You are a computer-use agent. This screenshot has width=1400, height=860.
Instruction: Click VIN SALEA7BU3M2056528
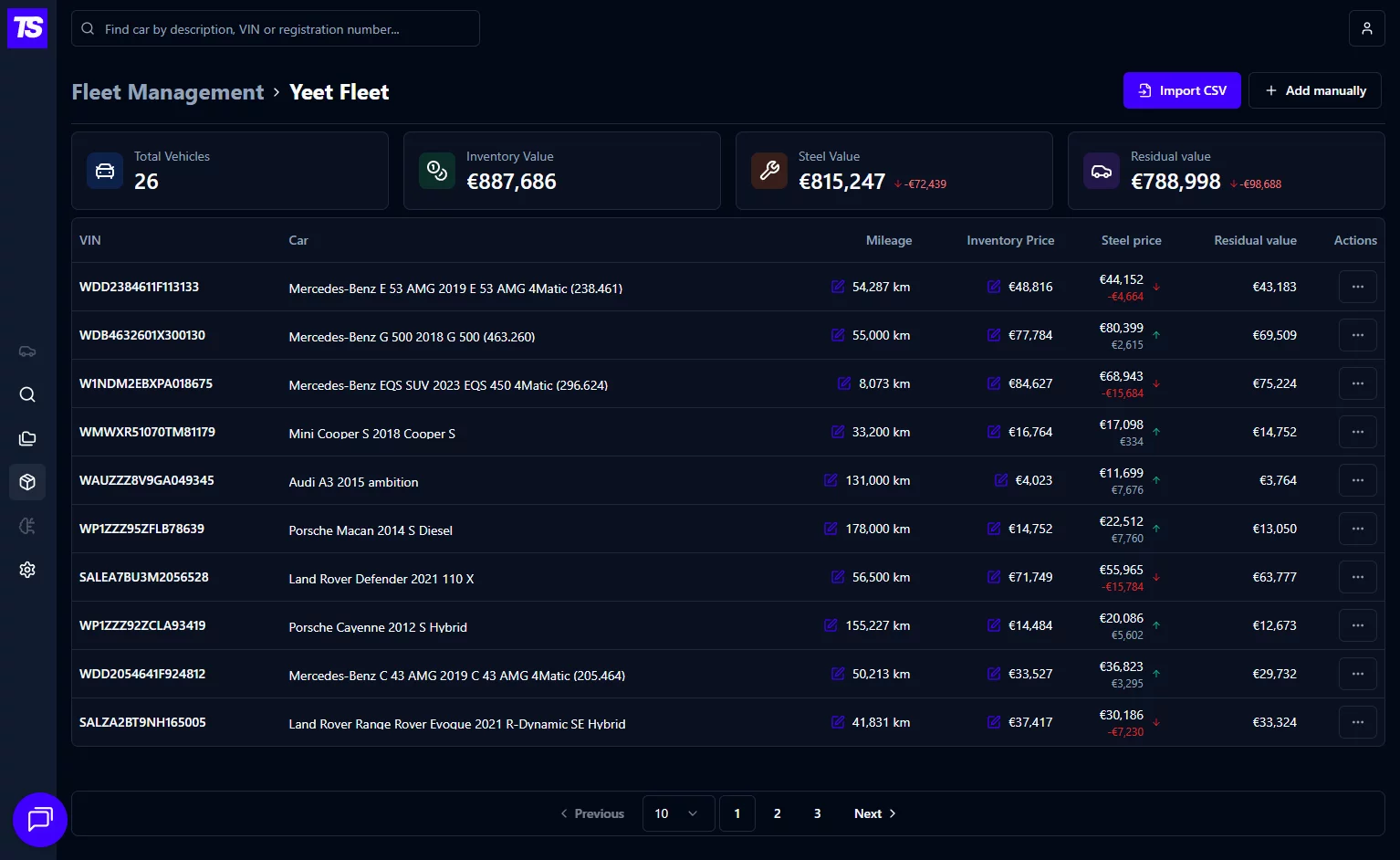[144, 577]
